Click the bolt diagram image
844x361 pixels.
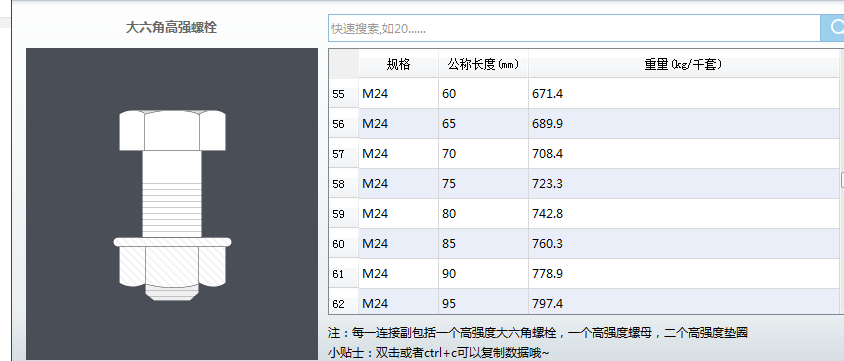(172, 204)
